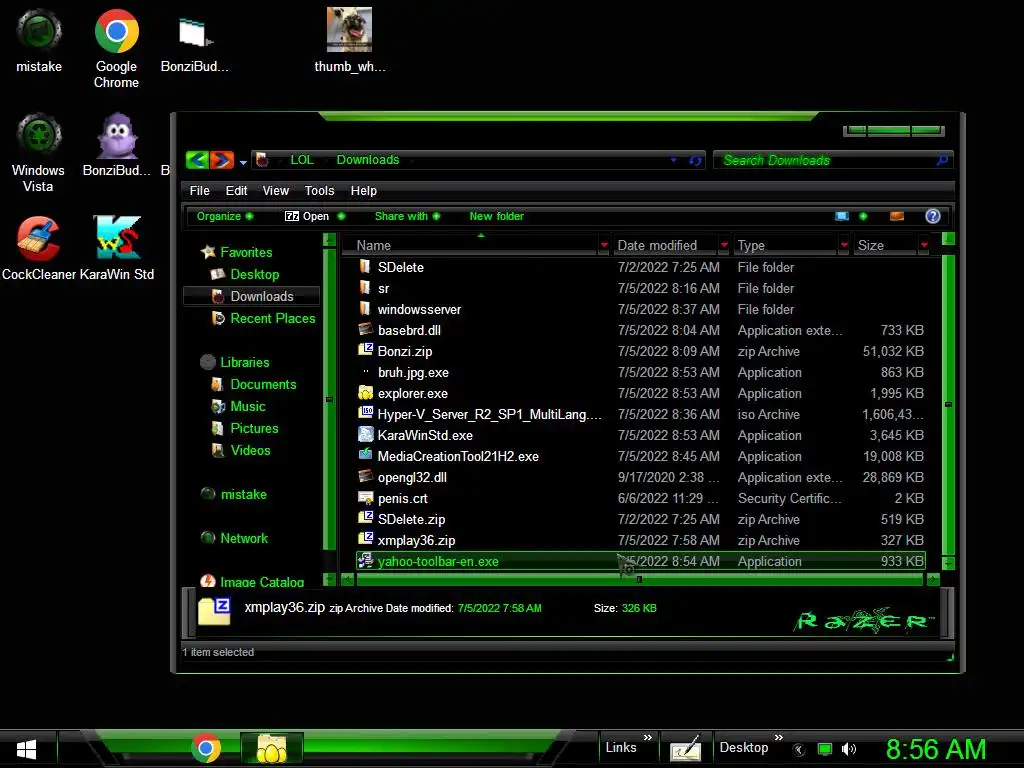Viewport: 1024px width, 768px height.
Task: Open the Type column filter dropdown
Action: point(844,246)
